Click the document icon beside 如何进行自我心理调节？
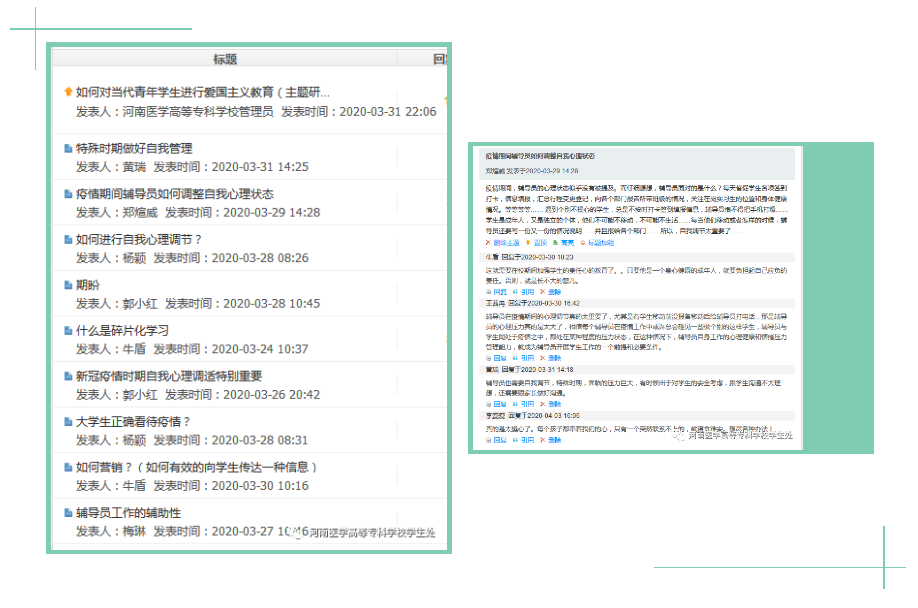This screenshot has width=918, height=608. 68,240
